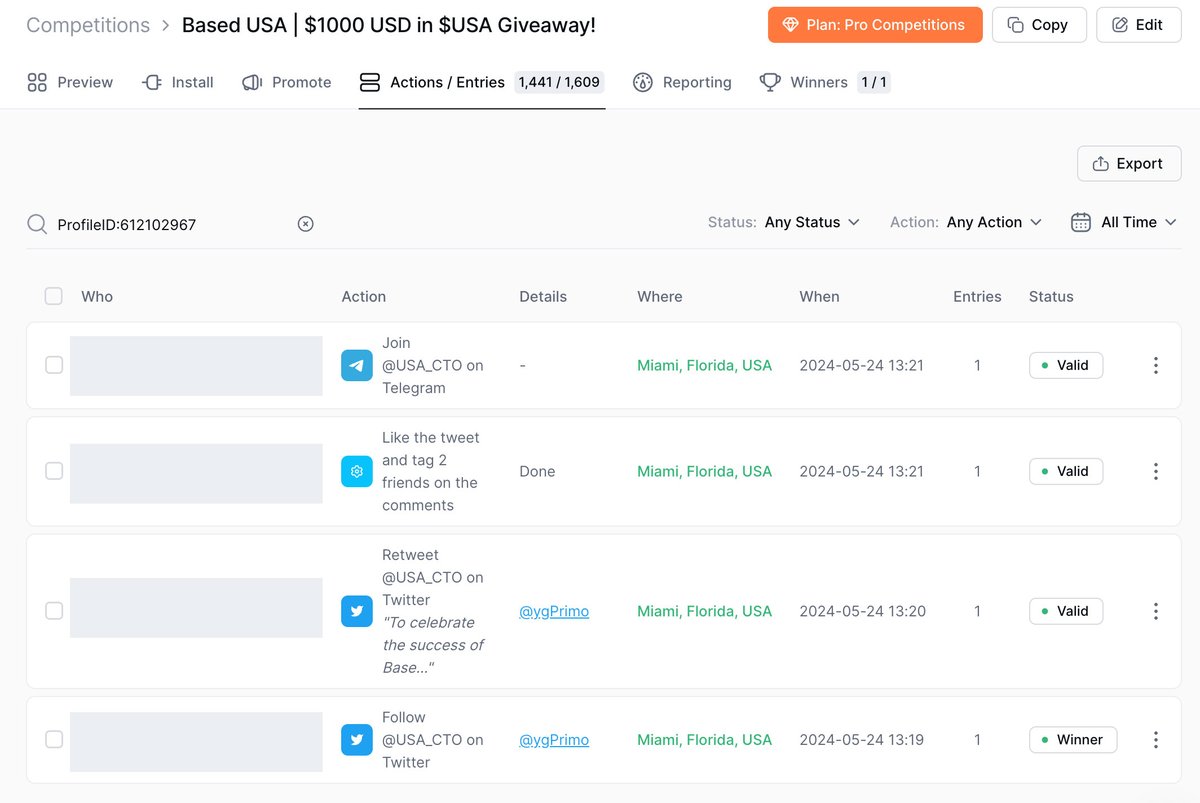Click Miami, Florida, USA in Telegram row
1200x803 pixels.
tap(705, 365)
